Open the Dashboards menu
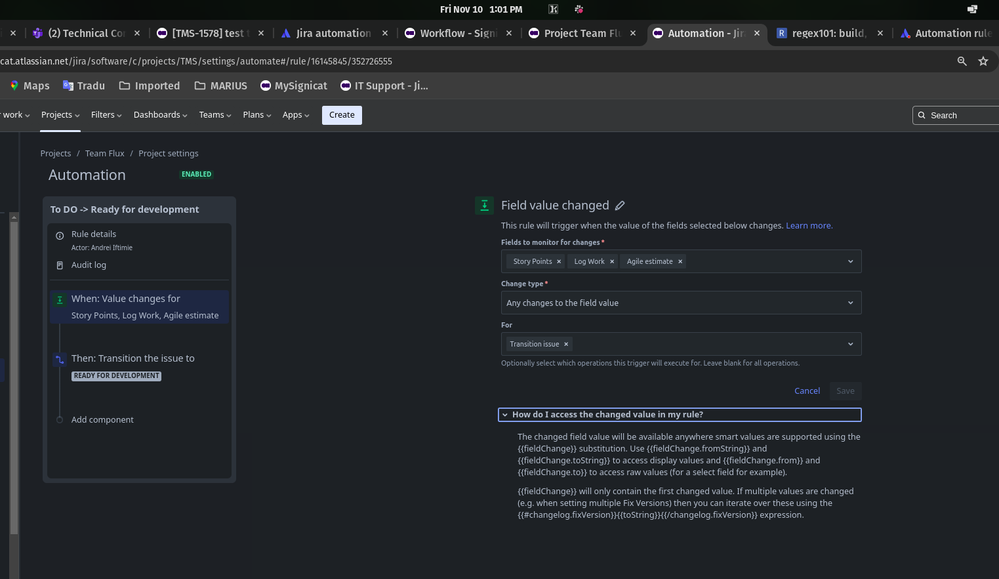This screenshot has width=999, height=579. coord(160,115)
